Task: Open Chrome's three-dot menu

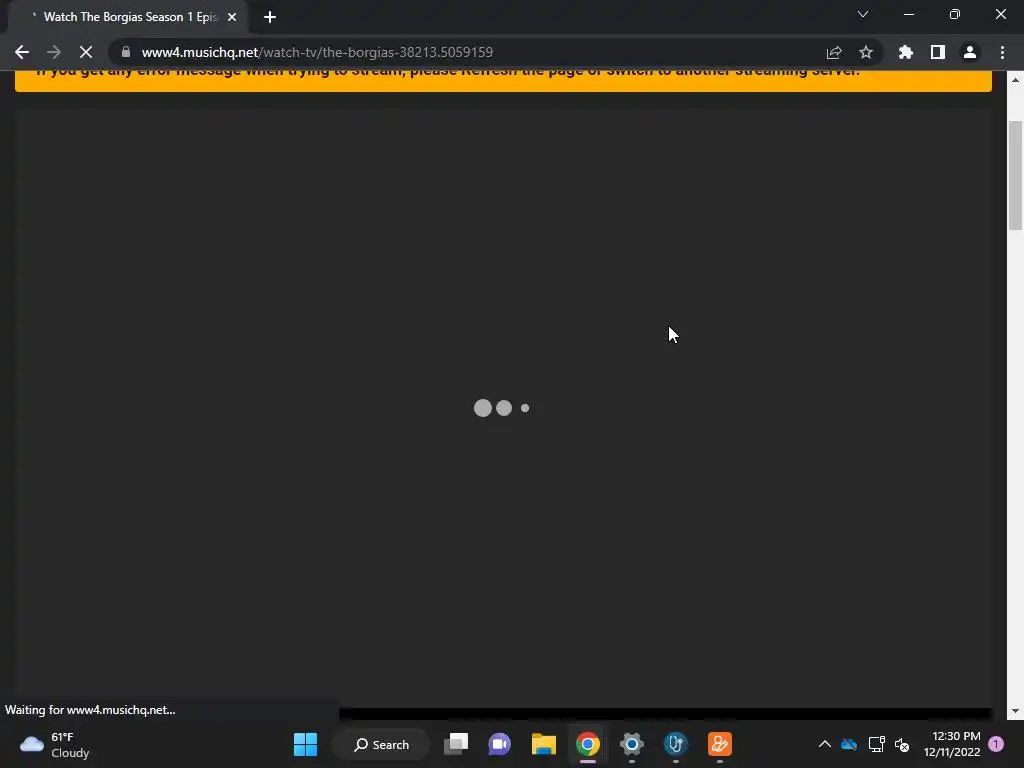Action: coord(1002,52)
